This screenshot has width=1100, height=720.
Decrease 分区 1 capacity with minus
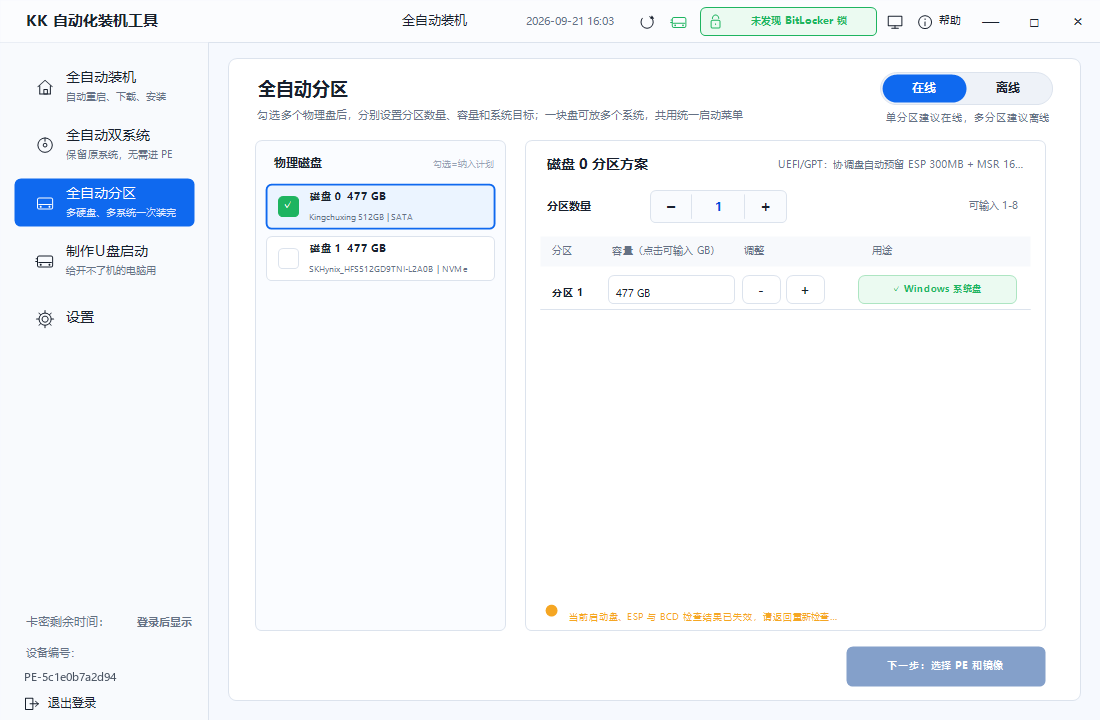click(x=761, y=291)
